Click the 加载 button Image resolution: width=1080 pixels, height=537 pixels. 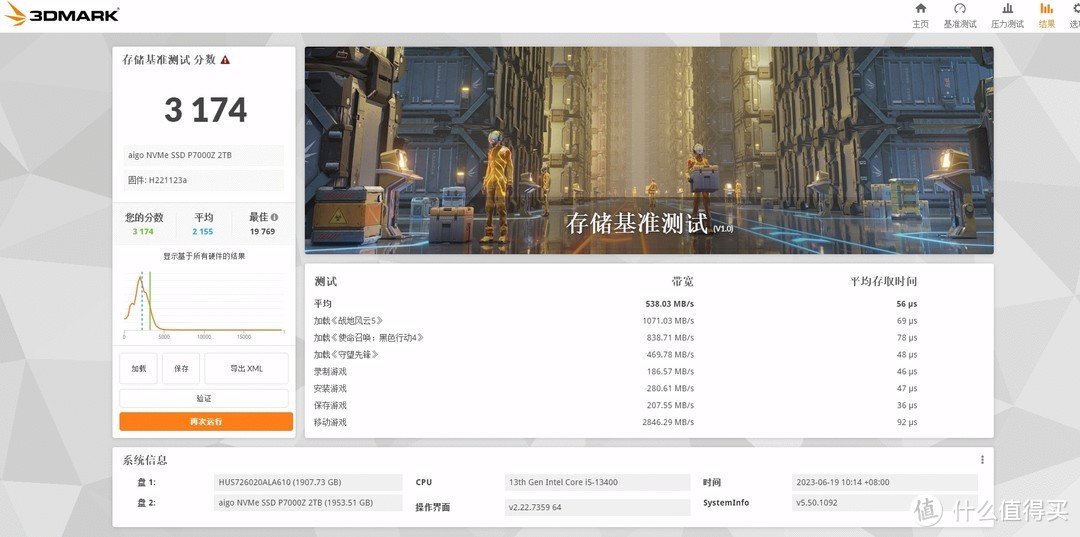pyautogui.click(x=138, y=368)
